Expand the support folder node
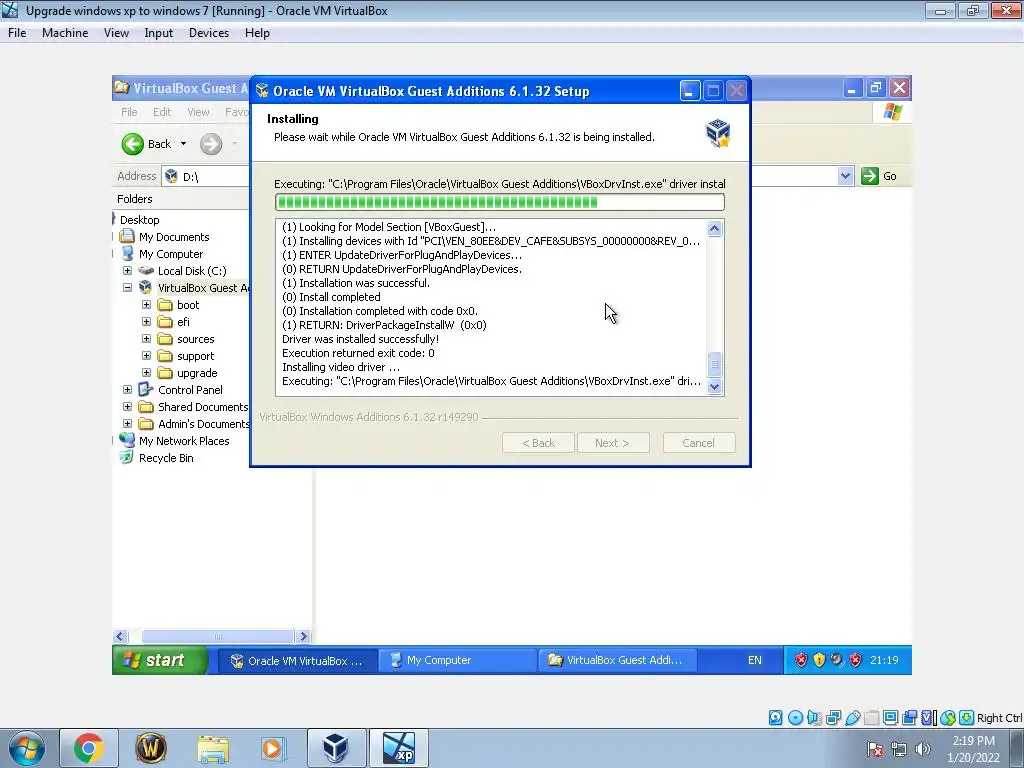The image size is (1024, 768). point(146,355)
